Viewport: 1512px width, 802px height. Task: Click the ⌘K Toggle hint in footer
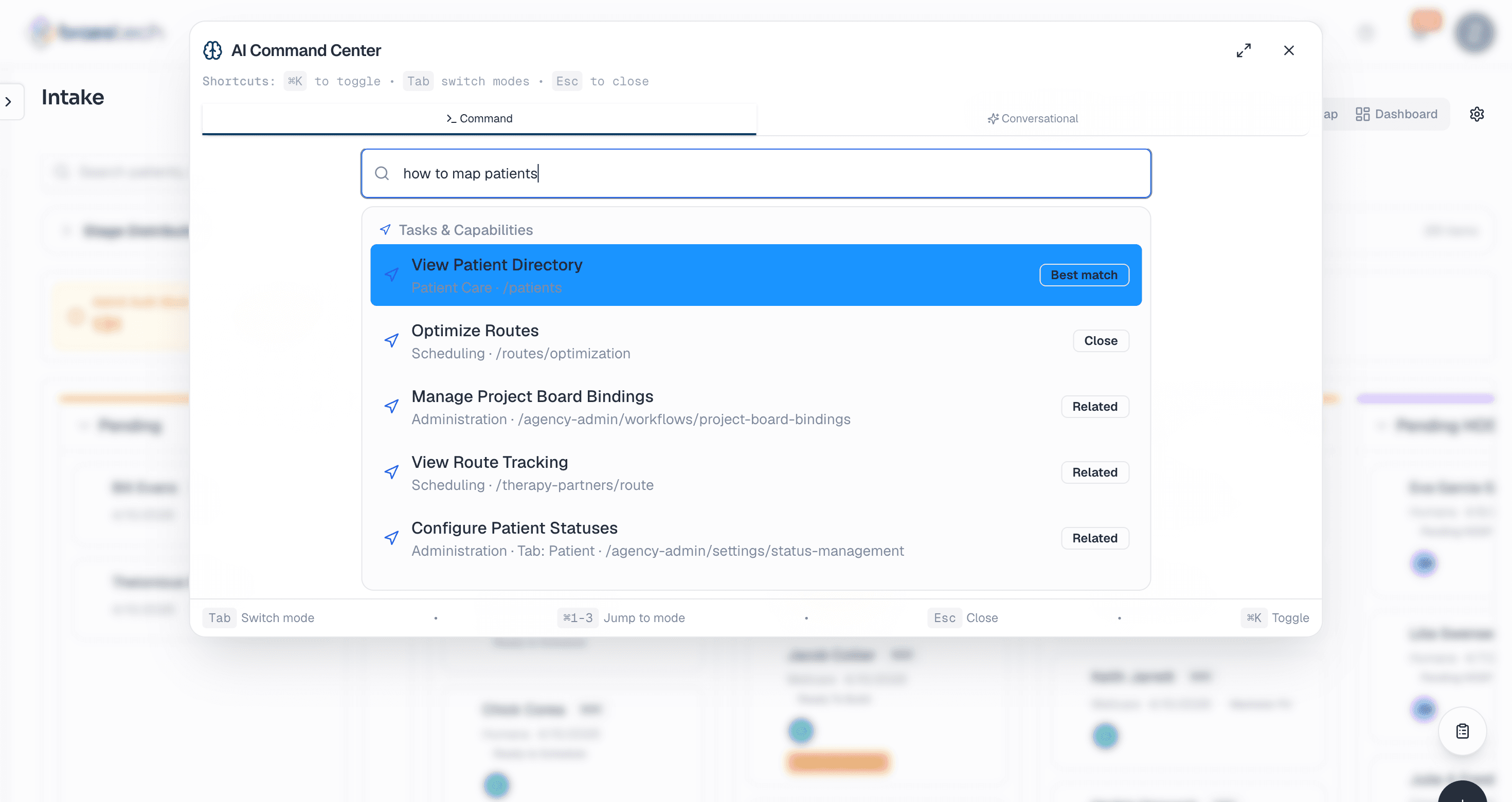[x=1275, y=618]
